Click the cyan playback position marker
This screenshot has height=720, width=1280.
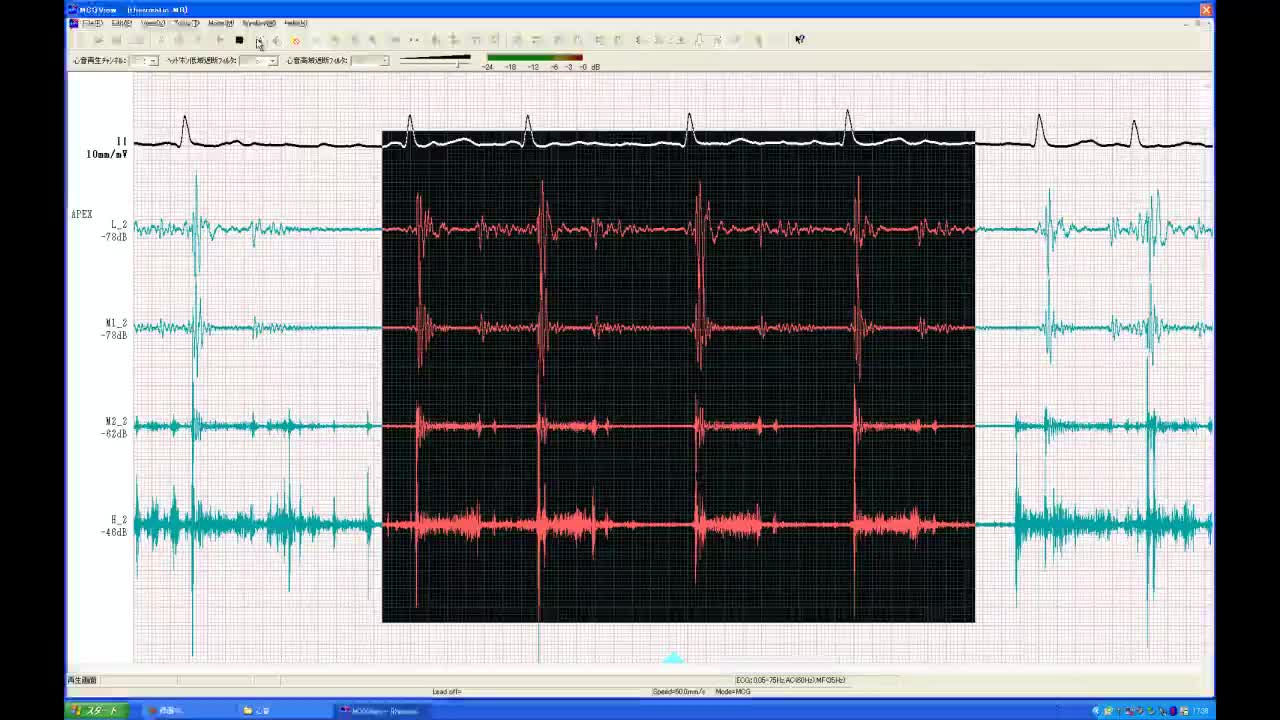673,658
